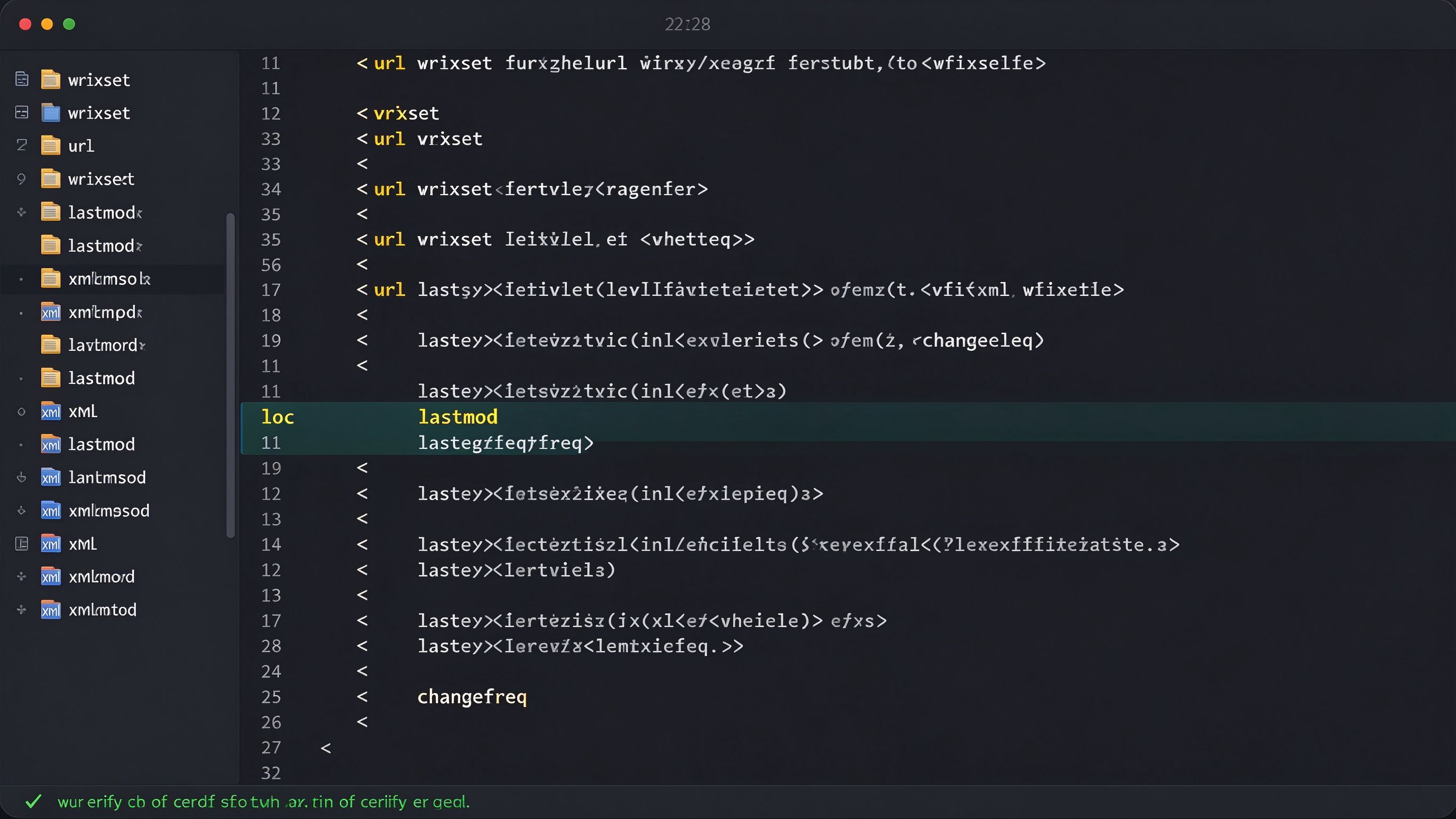
Task: Click the "2" marker beside url folder
Action: (21, 145)
